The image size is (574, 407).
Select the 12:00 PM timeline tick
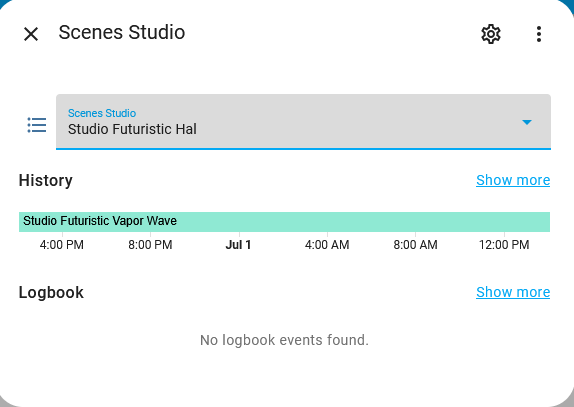point(504,244)
